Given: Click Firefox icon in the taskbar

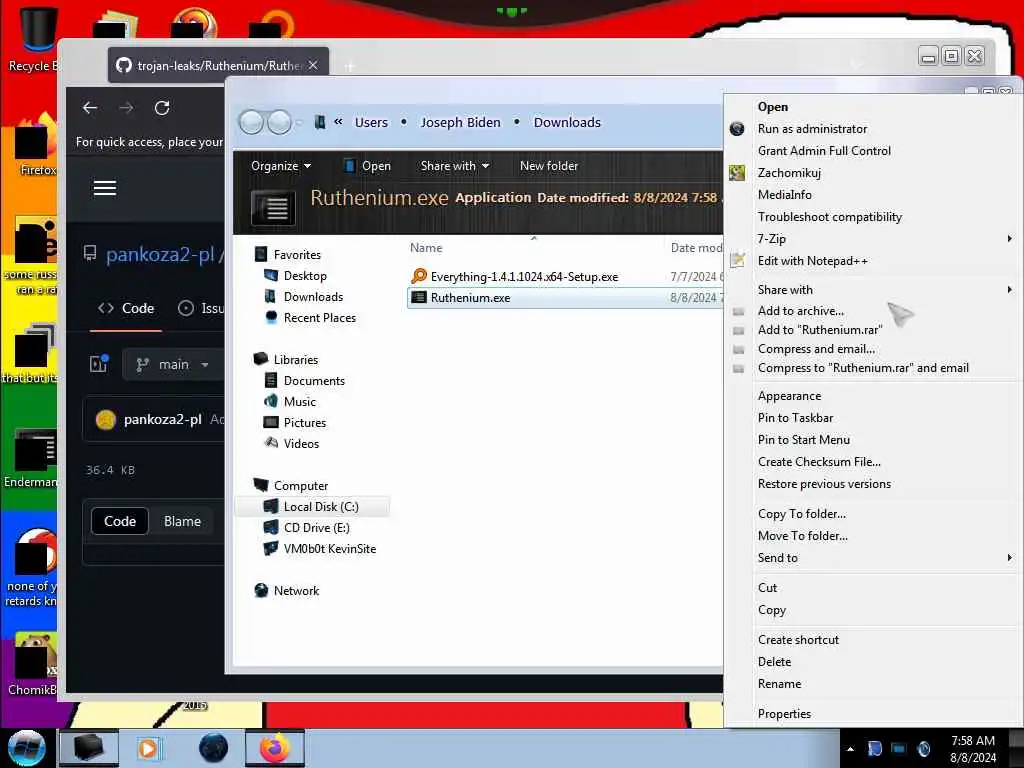Looking at the screenshot, I should (x=274, y=748).
